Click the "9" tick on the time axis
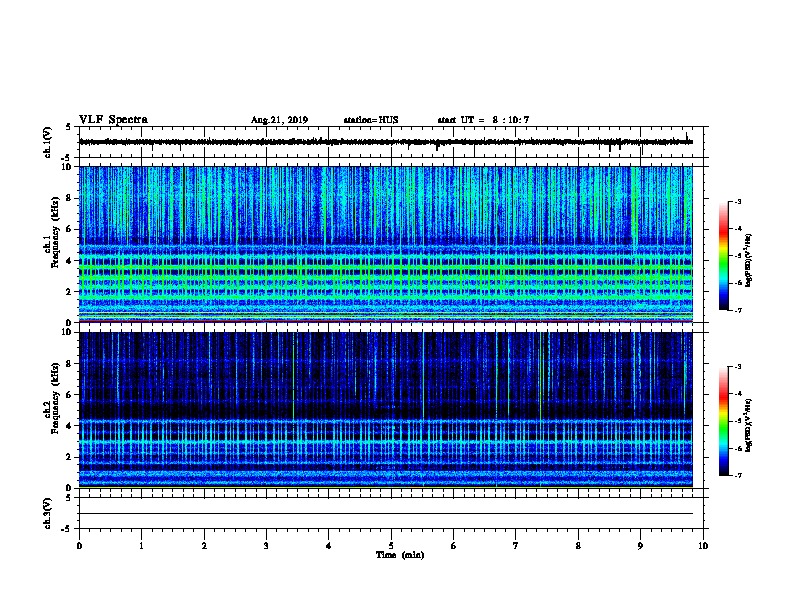 coord(640,545)
